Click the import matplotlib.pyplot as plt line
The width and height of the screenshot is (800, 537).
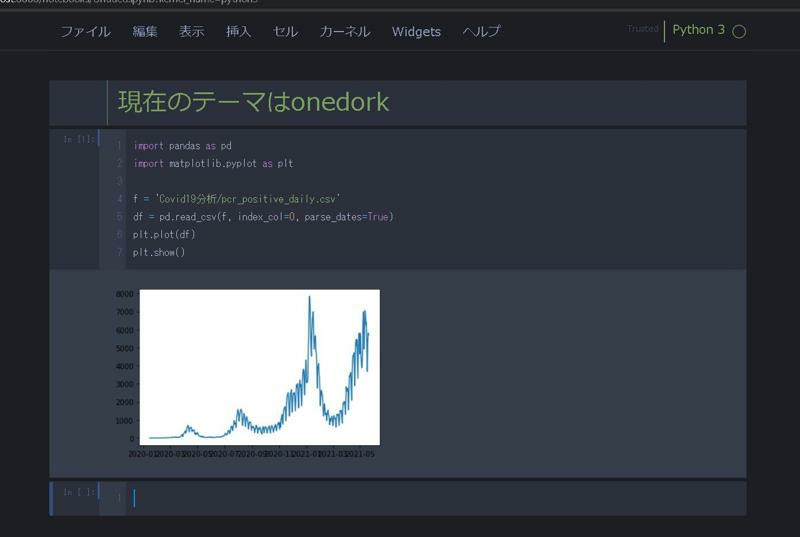pyautogui.click(x=213, y=164)
